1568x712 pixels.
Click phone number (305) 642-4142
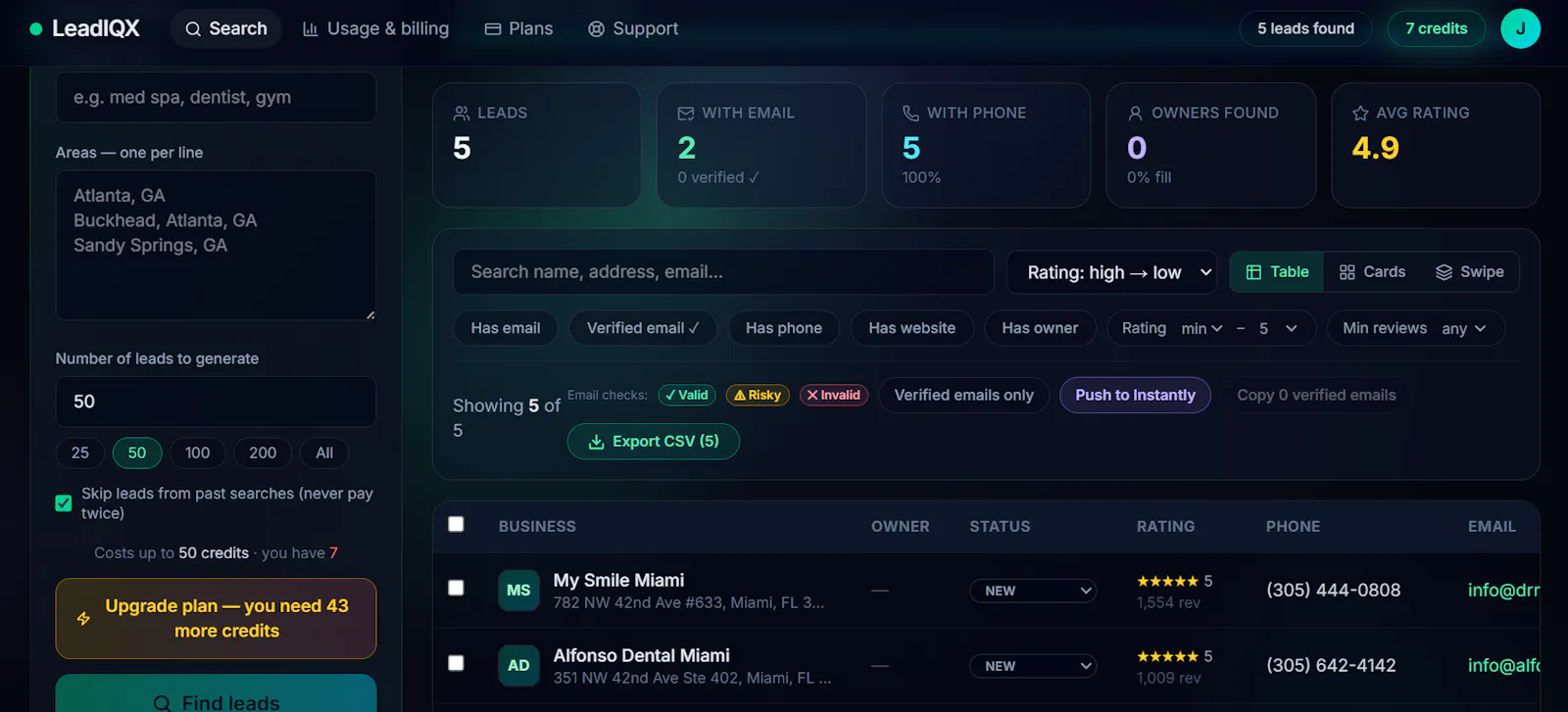point(1331,666)
